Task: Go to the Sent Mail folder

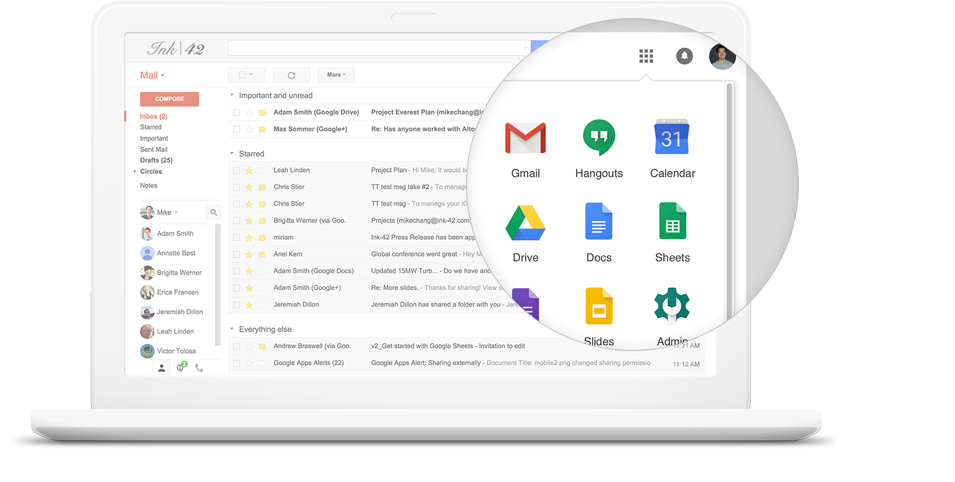Action: (x=154, y=149)
